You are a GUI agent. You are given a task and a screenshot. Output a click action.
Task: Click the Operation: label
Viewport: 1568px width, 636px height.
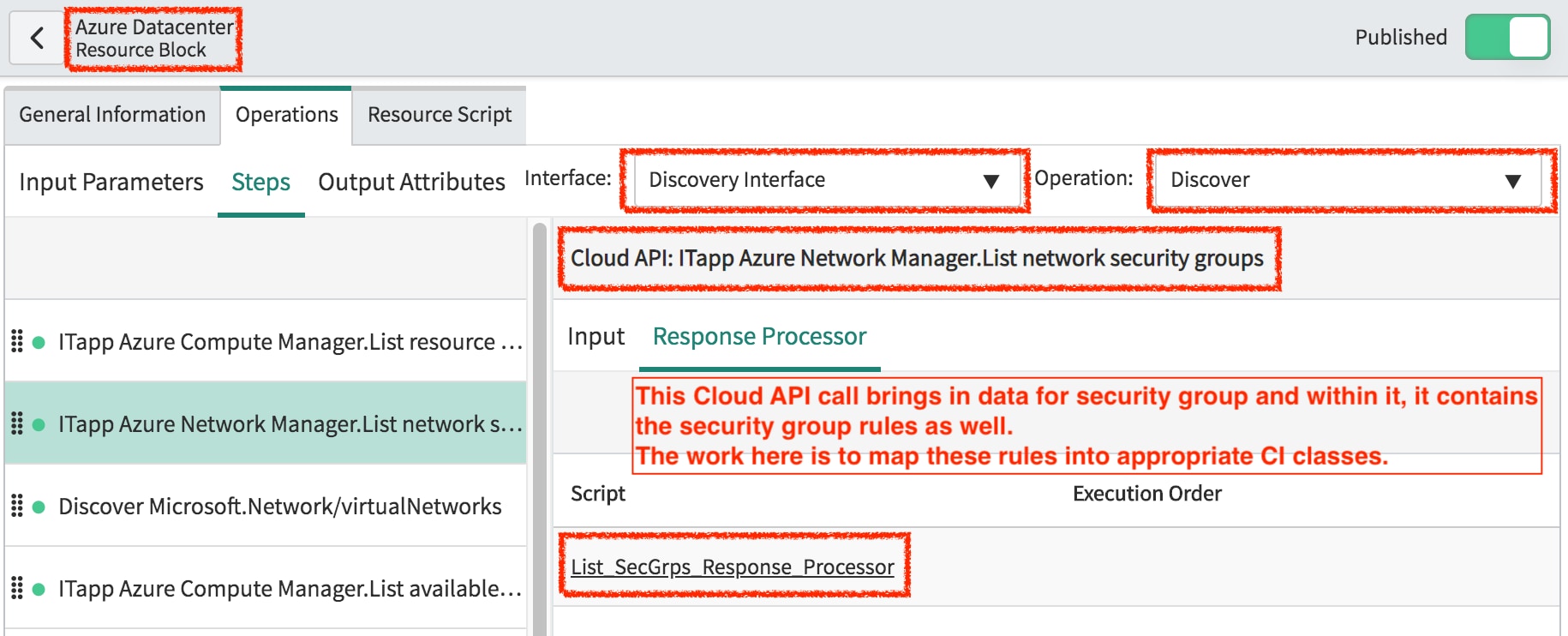coord(1084,177)
